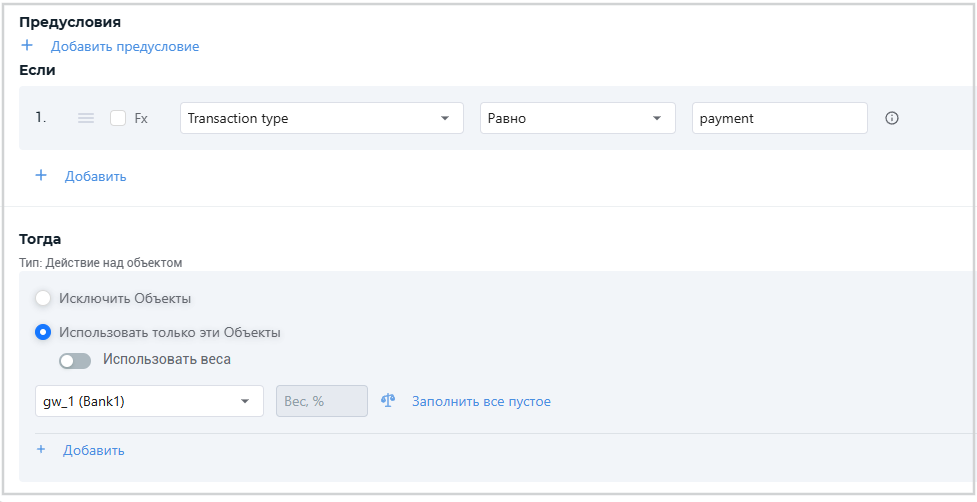The width and height of the screenshot is (977, 502).
Task: Enable the Fx checkbox in condition 1
Action: [x=118, y=118]
